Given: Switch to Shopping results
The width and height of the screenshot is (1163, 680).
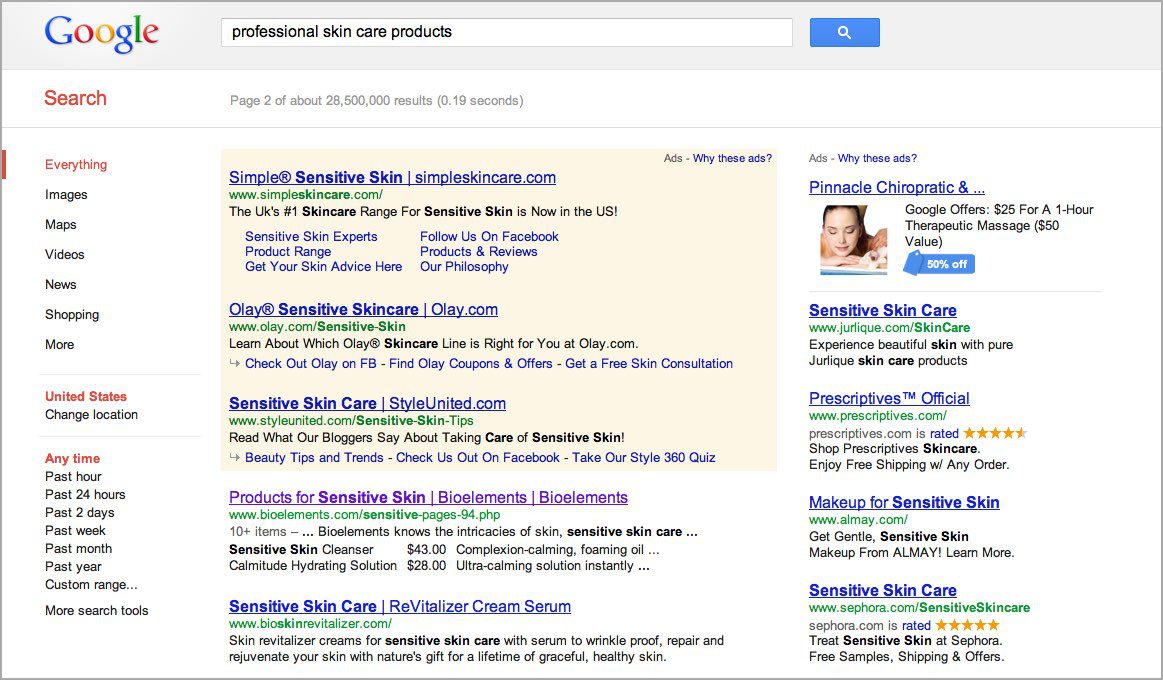Looking at the screenshot, I should point(72,314).
